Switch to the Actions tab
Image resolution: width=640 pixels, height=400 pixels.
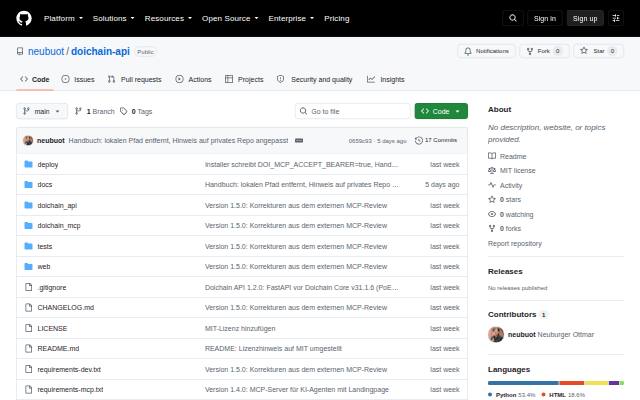point(193,79)
